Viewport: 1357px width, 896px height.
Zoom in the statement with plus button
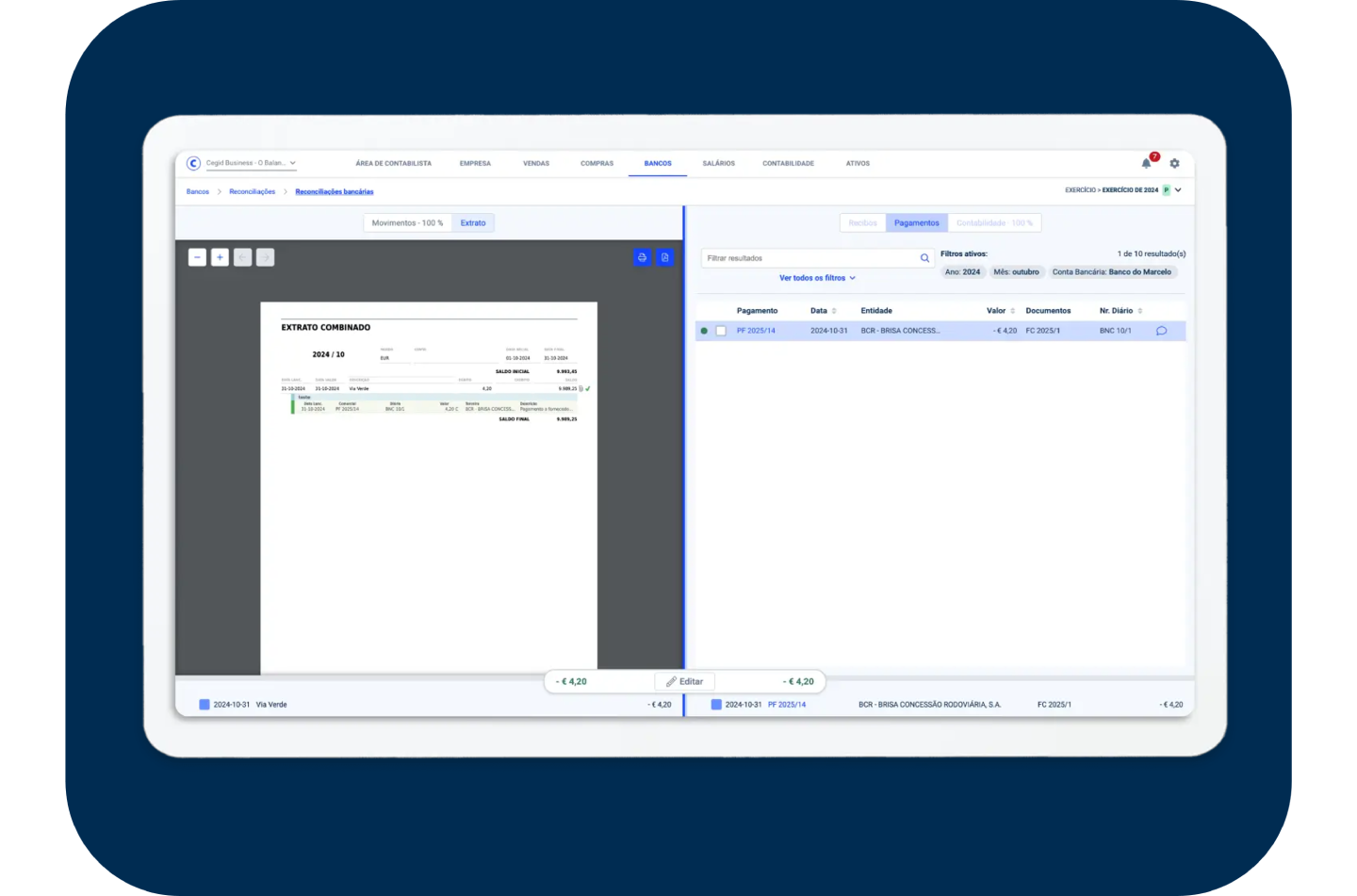220,257
